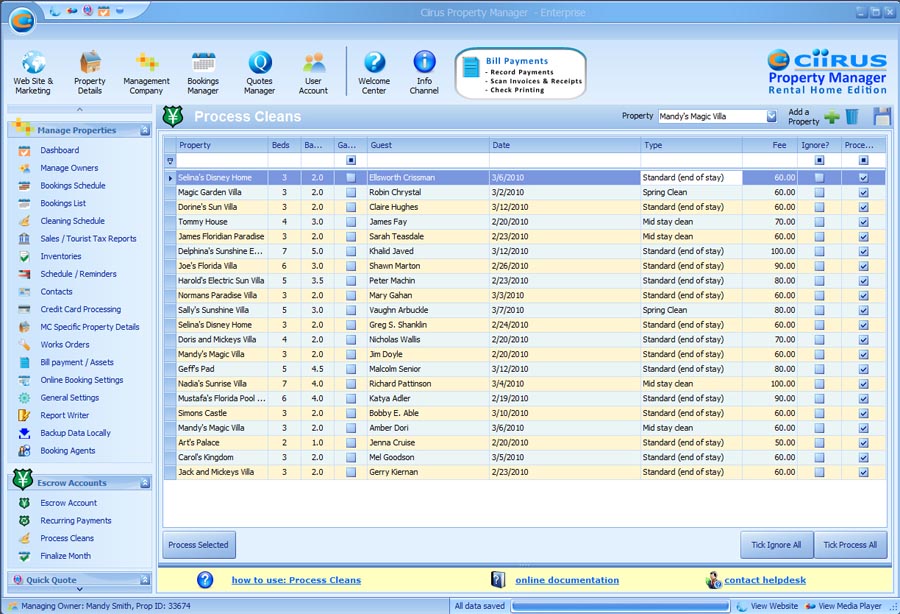Open Cleaning Schedule in sidebar
This screenshot has width=900, height=614.
pyautogui.click(x=72, y=221)
